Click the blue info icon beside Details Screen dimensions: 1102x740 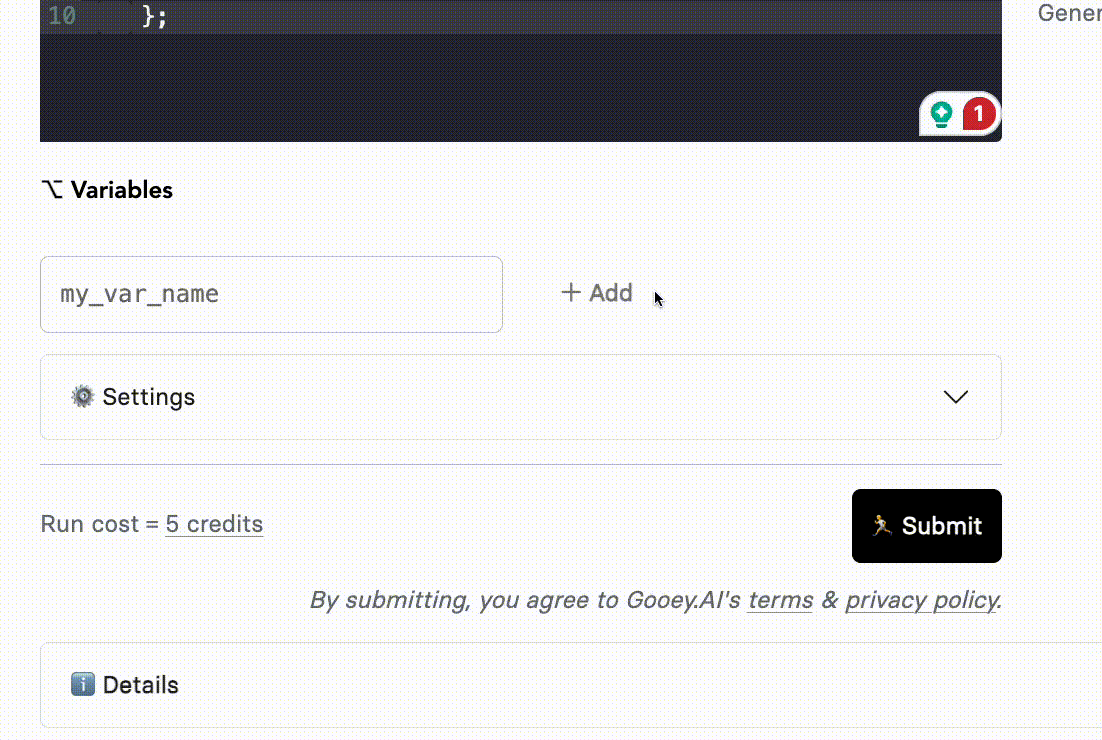(x=83, y=685)
